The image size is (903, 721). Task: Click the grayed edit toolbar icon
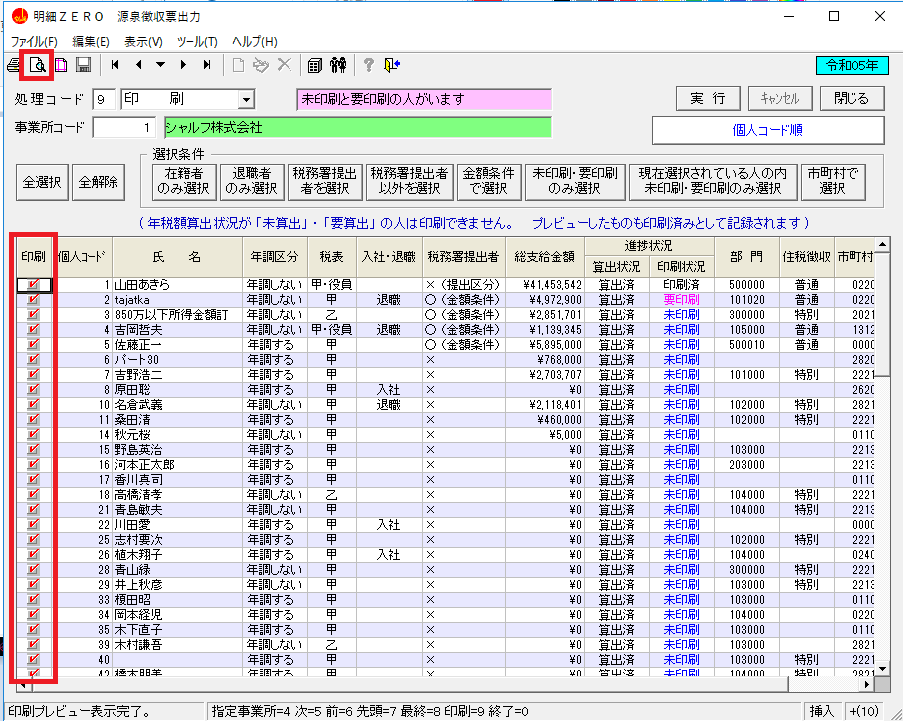[261, 65]
